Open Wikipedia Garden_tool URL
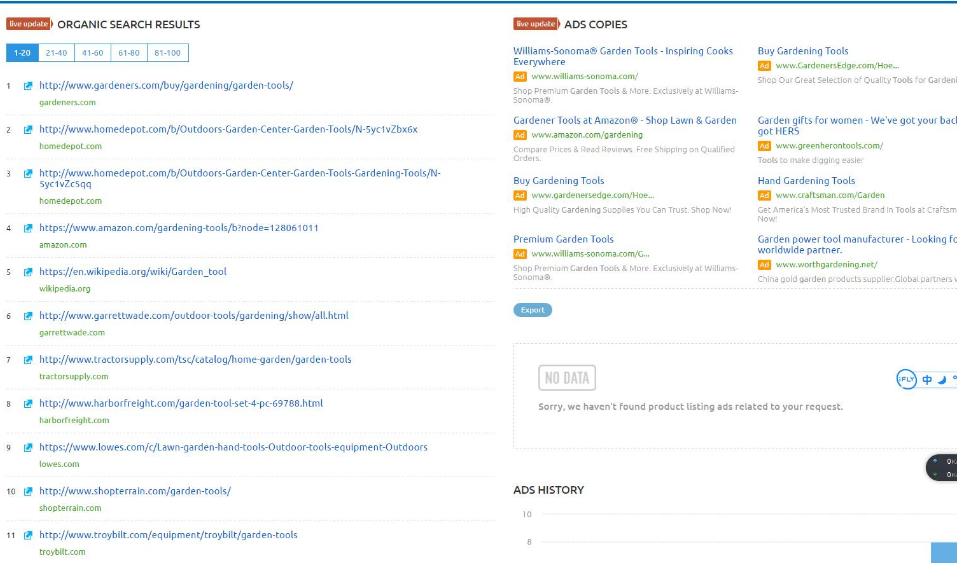 click(132, 271)
